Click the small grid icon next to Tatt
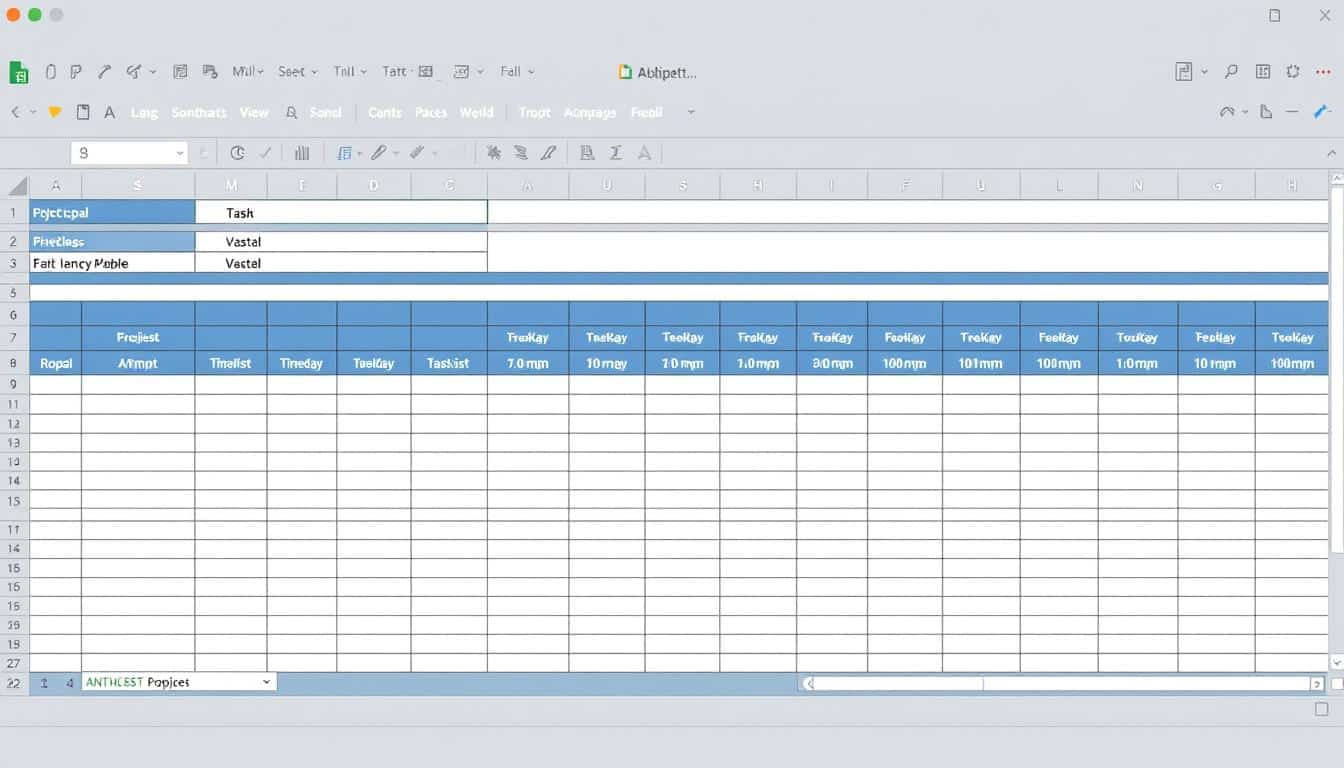 [425, 72]
